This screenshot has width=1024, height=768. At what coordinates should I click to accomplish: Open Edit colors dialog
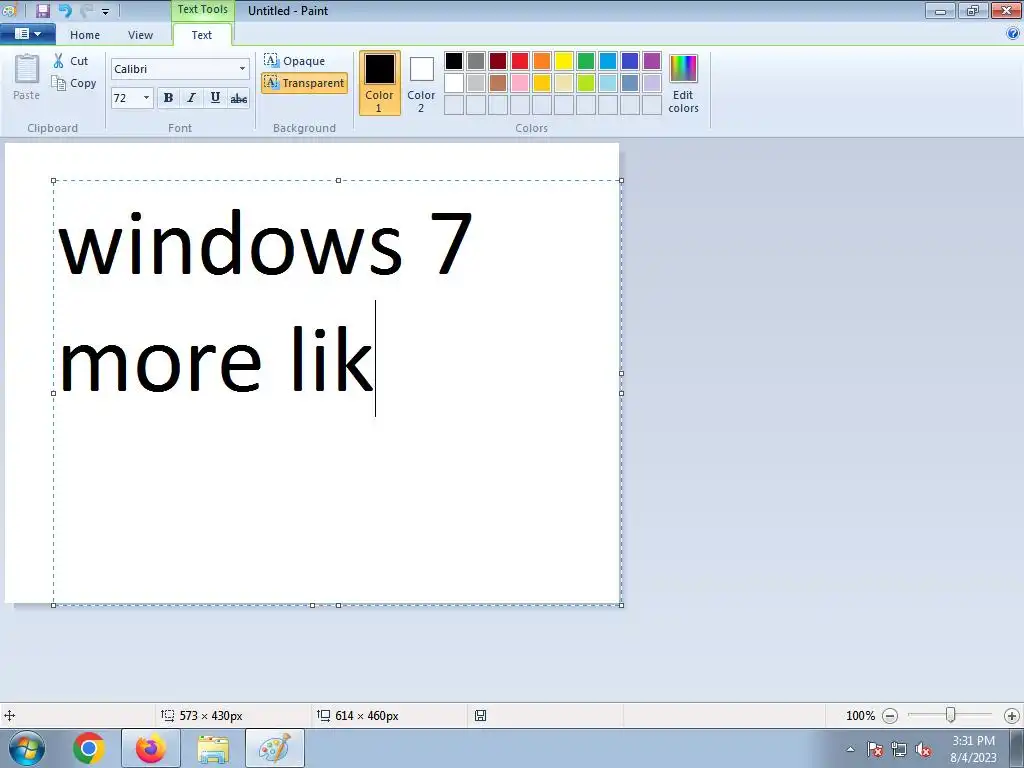coord(683,84)
